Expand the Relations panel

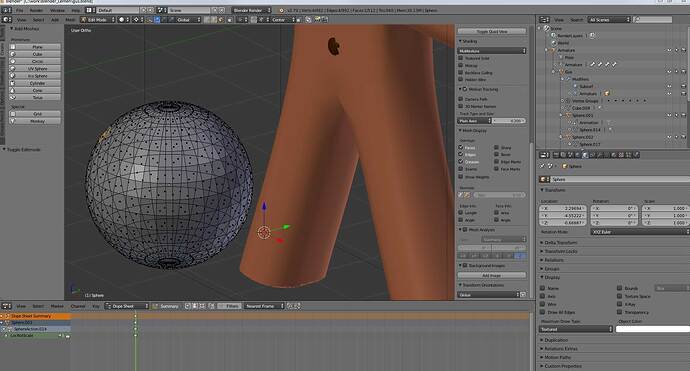tap(554, 260)
